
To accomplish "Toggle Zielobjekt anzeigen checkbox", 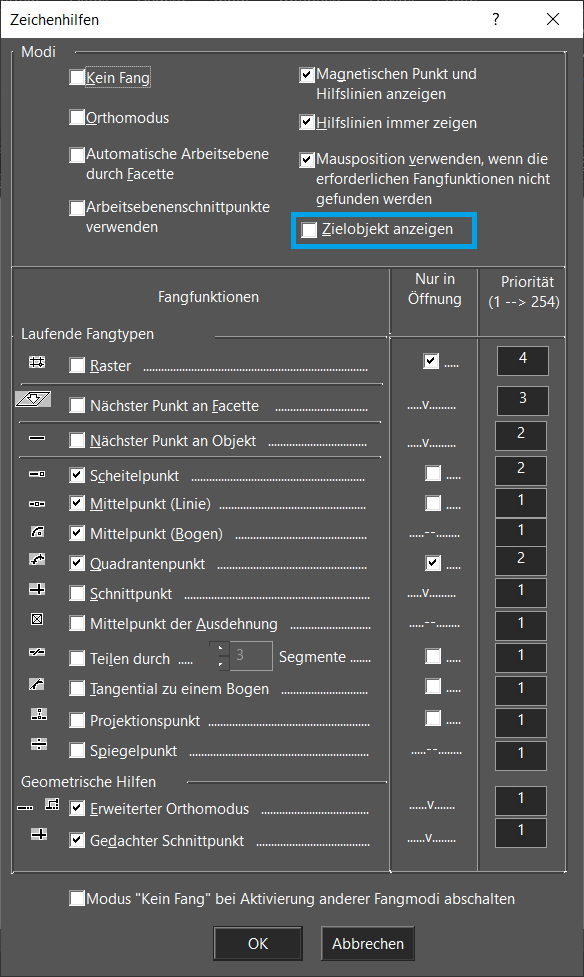I will click(309, 230).
